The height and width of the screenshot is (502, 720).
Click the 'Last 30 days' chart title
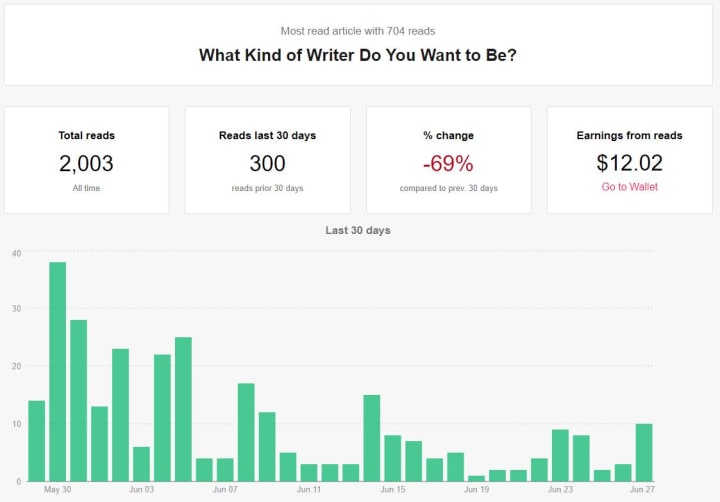click(357, 230)
